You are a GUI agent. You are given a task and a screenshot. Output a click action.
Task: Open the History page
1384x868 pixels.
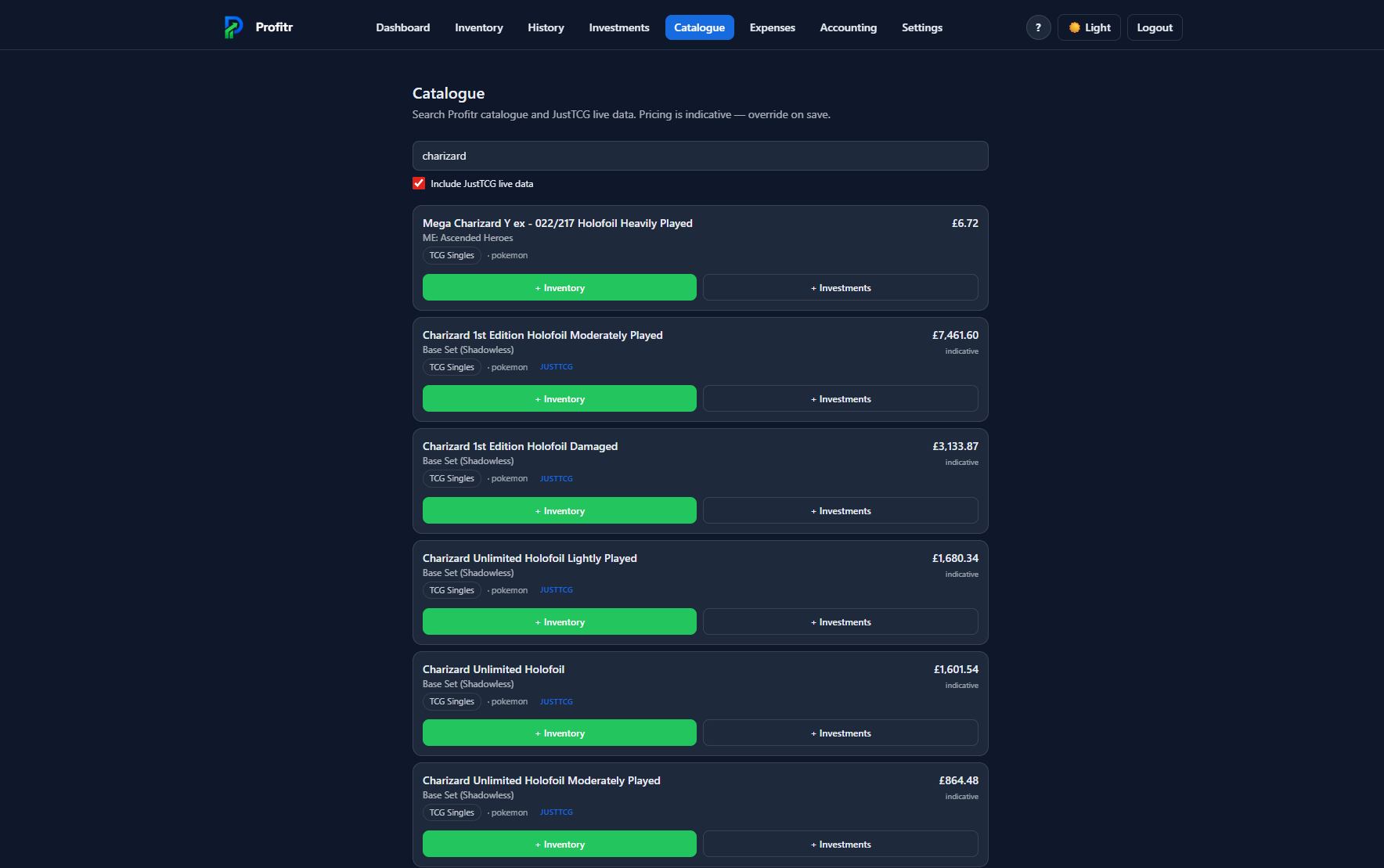[546, 27]
